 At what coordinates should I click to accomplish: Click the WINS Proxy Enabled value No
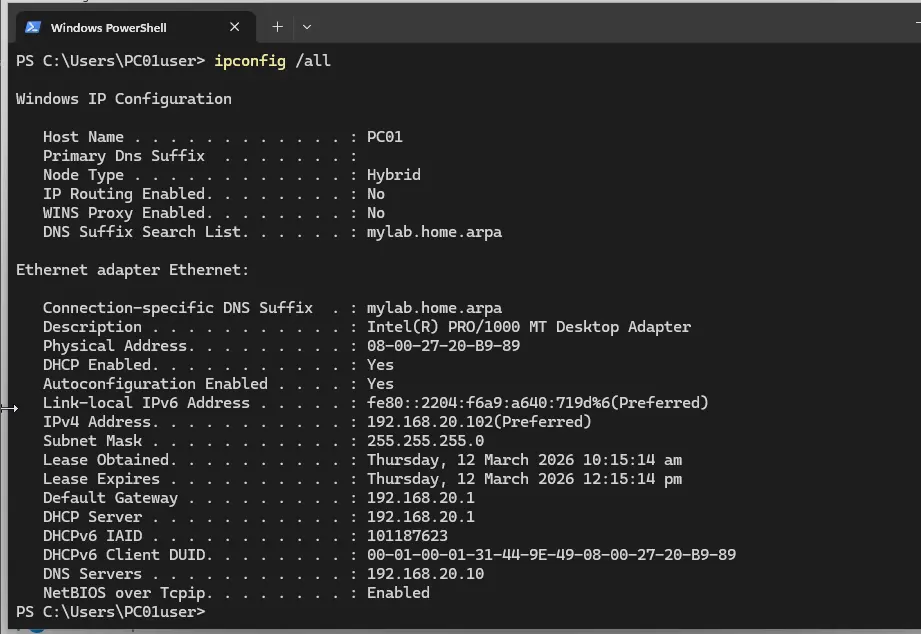click(376, 213)
